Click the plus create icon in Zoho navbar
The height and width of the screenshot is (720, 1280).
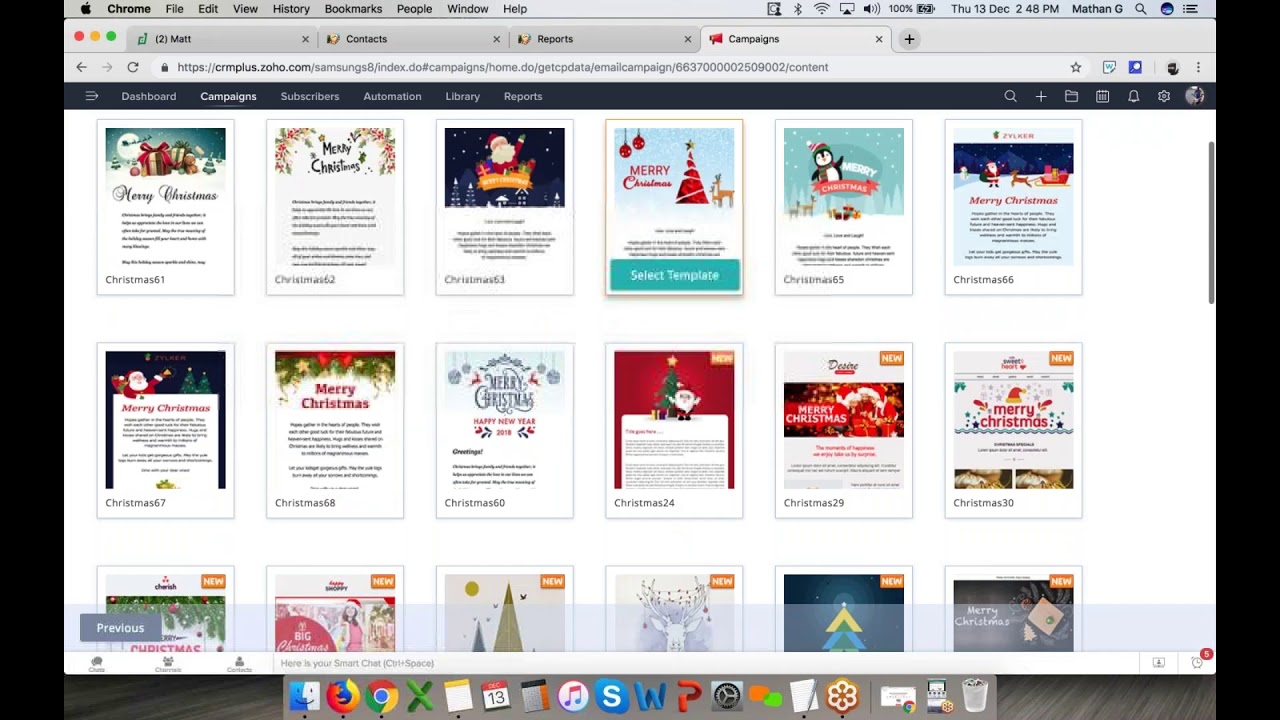pos(1041,96)
